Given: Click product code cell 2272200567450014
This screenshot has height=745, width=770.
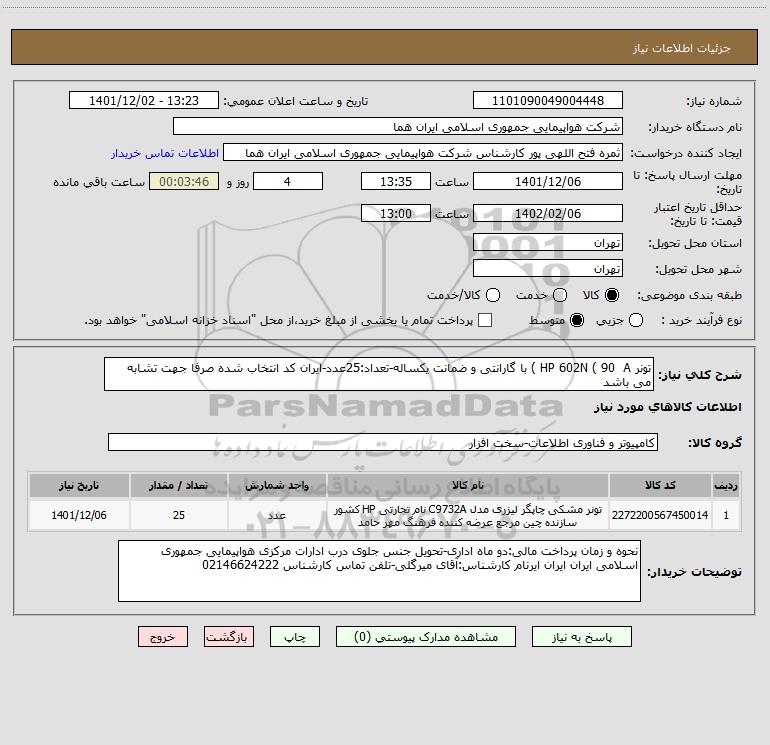Looking at the screenshot, I should [660, 515].
